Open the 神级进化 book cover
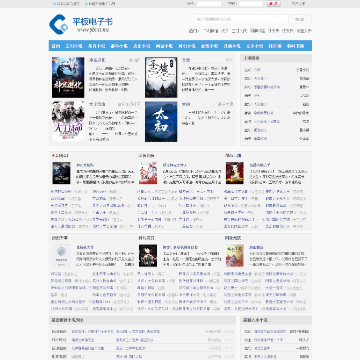This screenshot has width=360, height=360. 68,77
